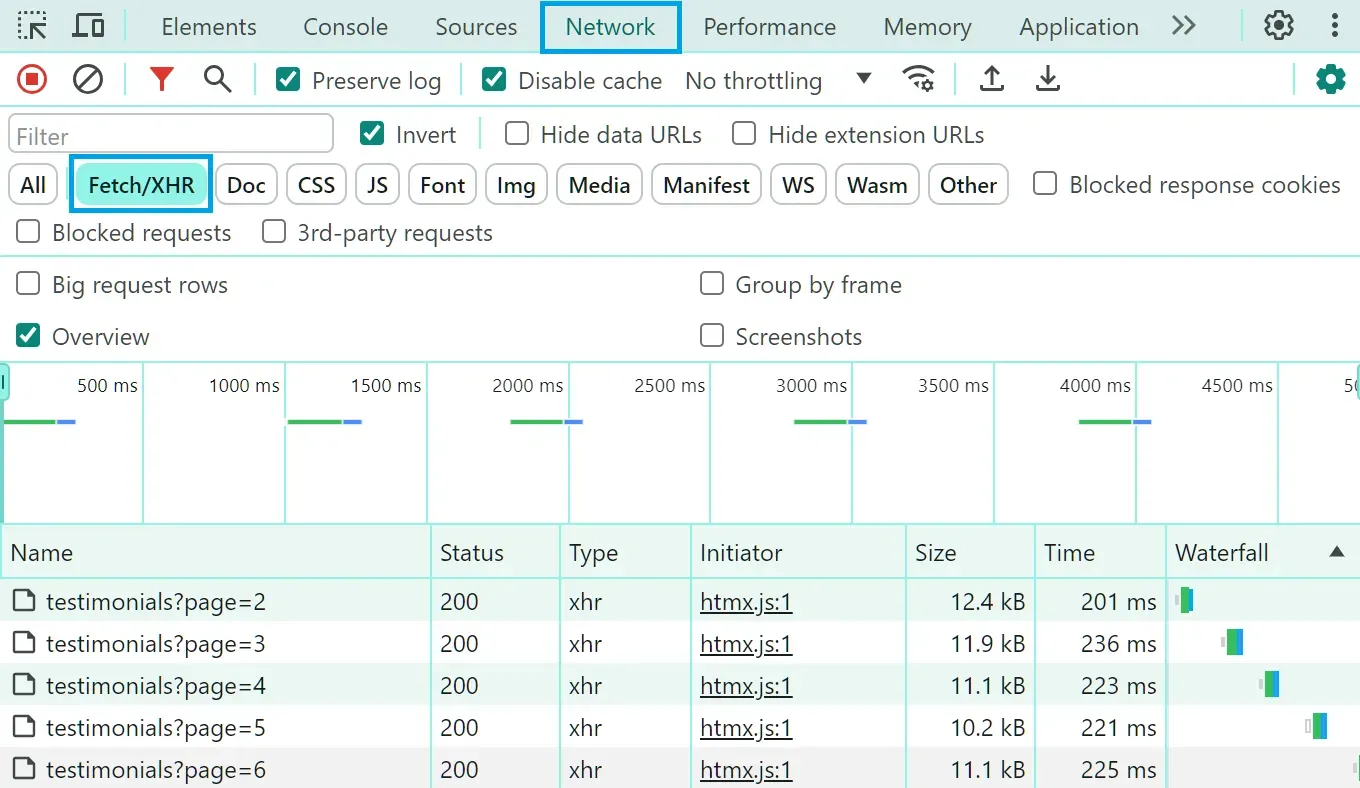Clear the network log
1360x788 pixels.
tap(87, 79)
